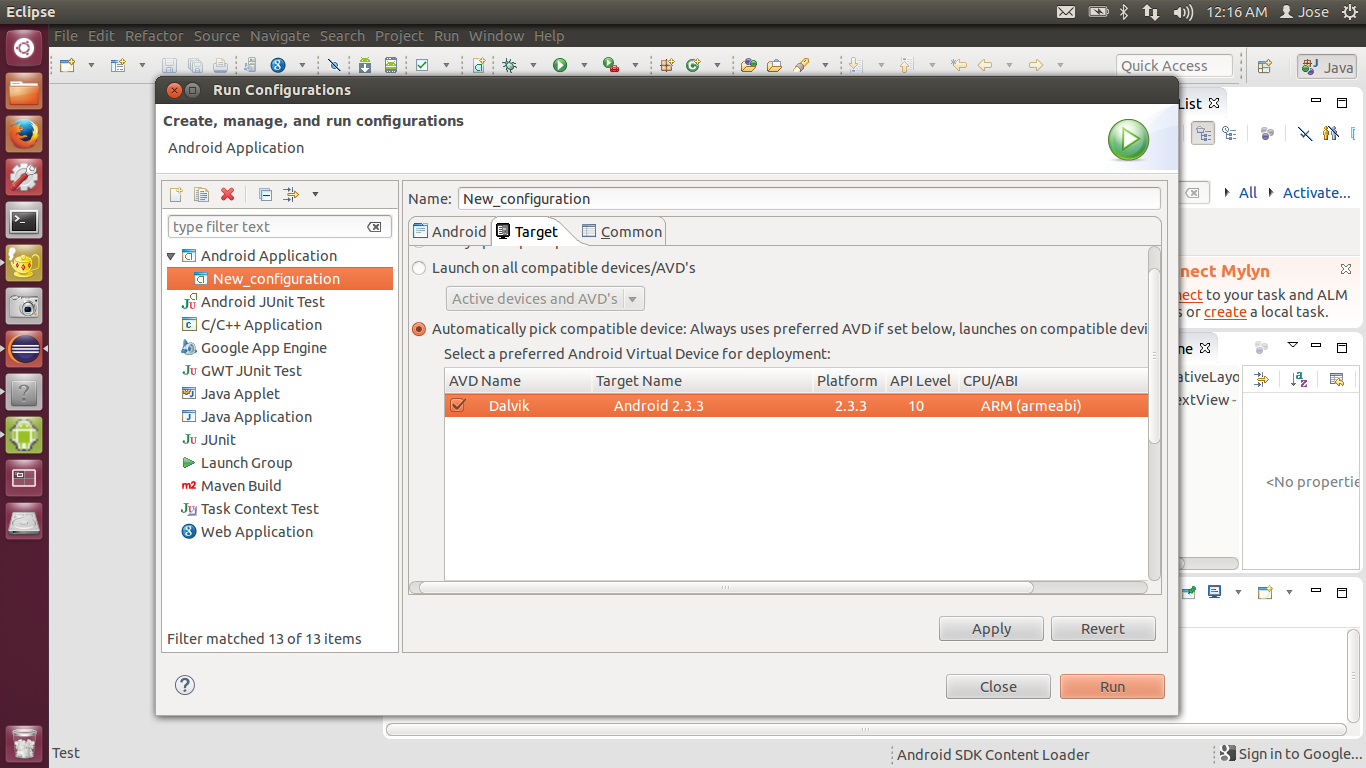Viewport: 1366px width, 768px height.
Task: Click the Restore default value icon in Properties
Action: (x=1336, y=379)
